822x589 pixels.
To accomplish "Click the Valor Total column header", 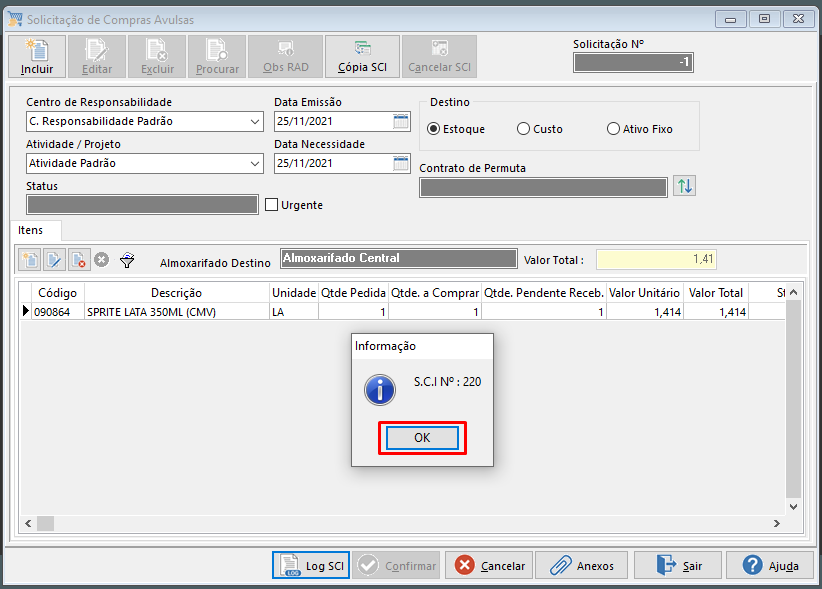I will [716, 293].
